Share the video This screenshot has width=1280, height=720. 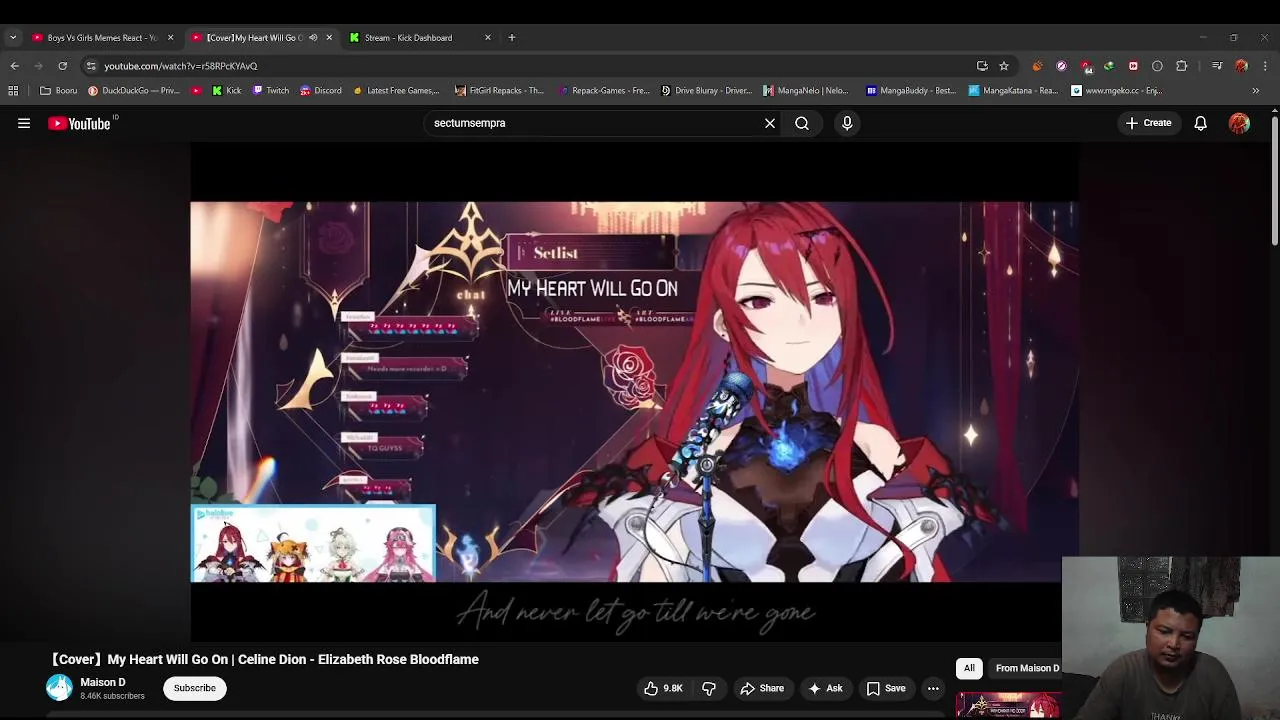point(762,688)
